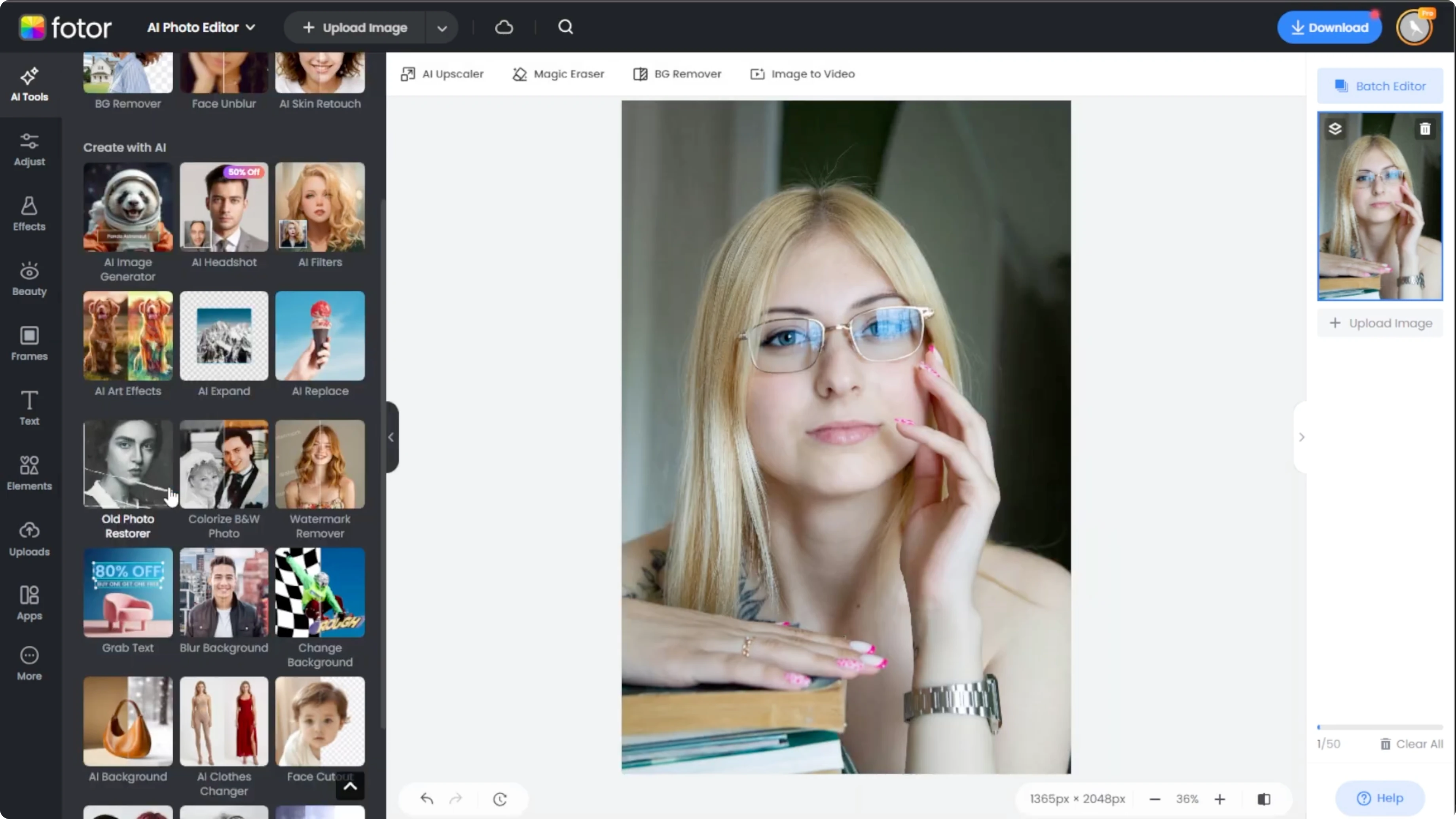Open the AI Replace tool
The image size is (1456, 819).
[320, 344]
